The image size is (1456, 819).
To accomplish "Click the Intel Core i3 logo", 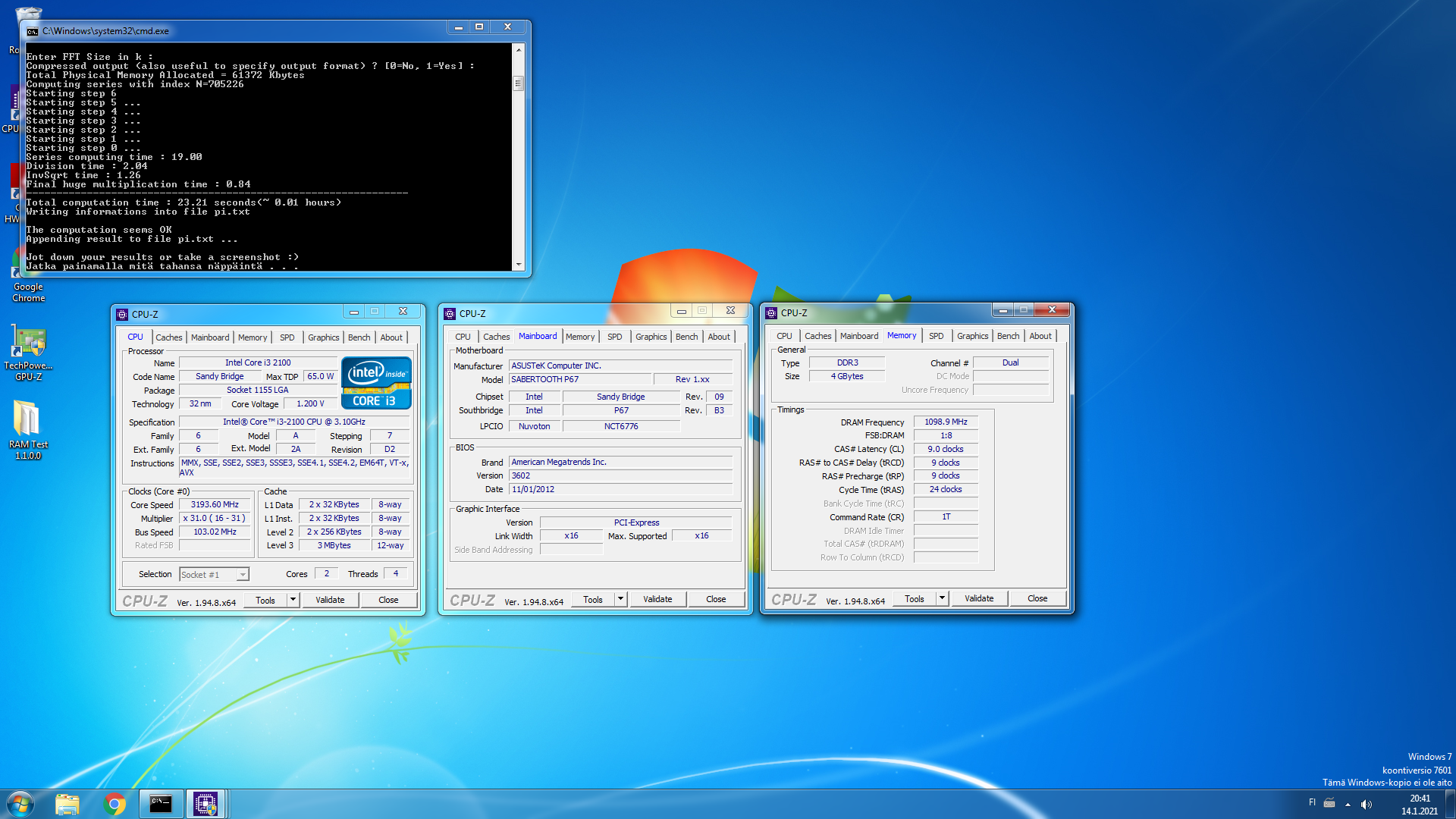I will [x=376, y=383].
